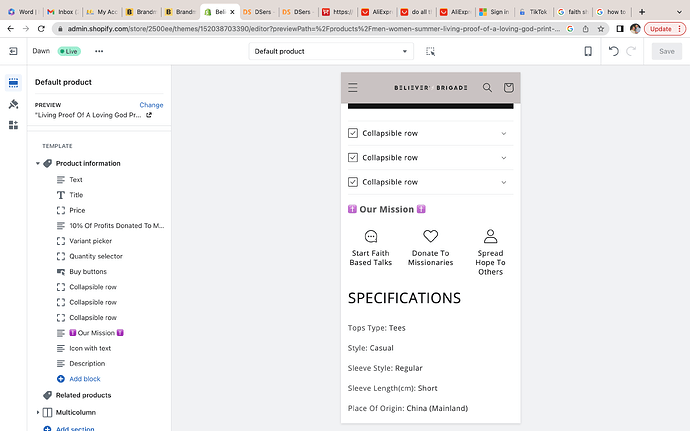The width and height of the screenshot is (690, 431).
Task: Click the Change preview link
Action: tap(151, 104)
